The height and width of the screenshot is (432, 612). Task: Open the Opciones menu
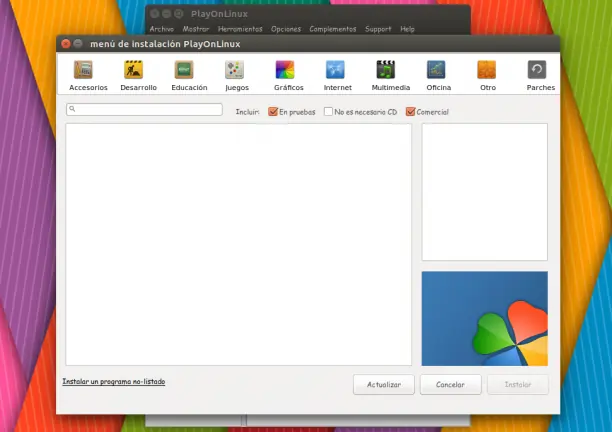tap(286, 29)
